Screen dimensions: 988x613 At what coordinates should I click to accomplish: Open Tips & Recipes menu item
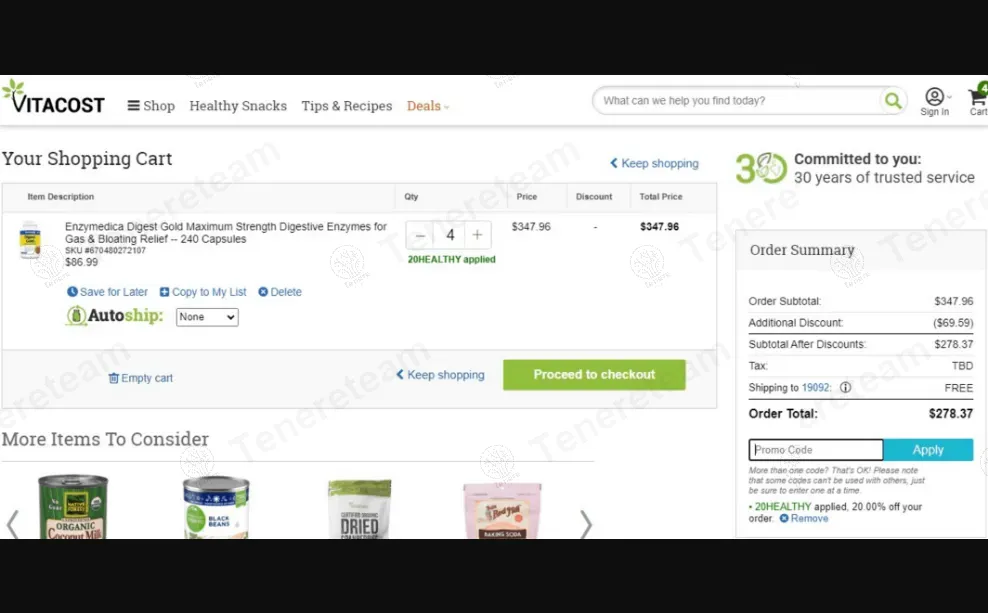tap(347, 106)
